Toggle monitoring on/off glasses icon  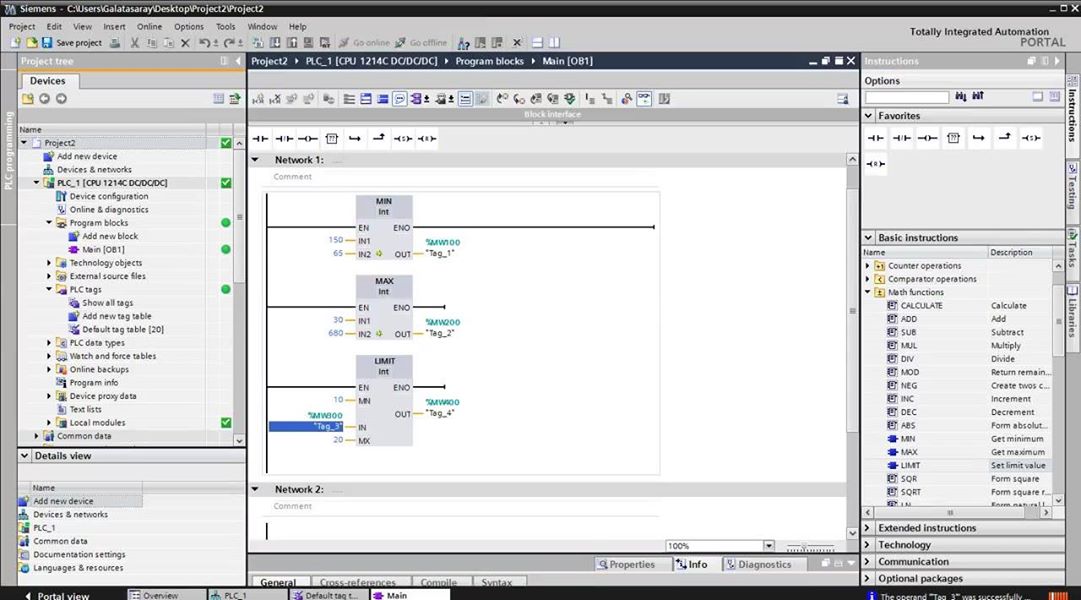point(644,99)
